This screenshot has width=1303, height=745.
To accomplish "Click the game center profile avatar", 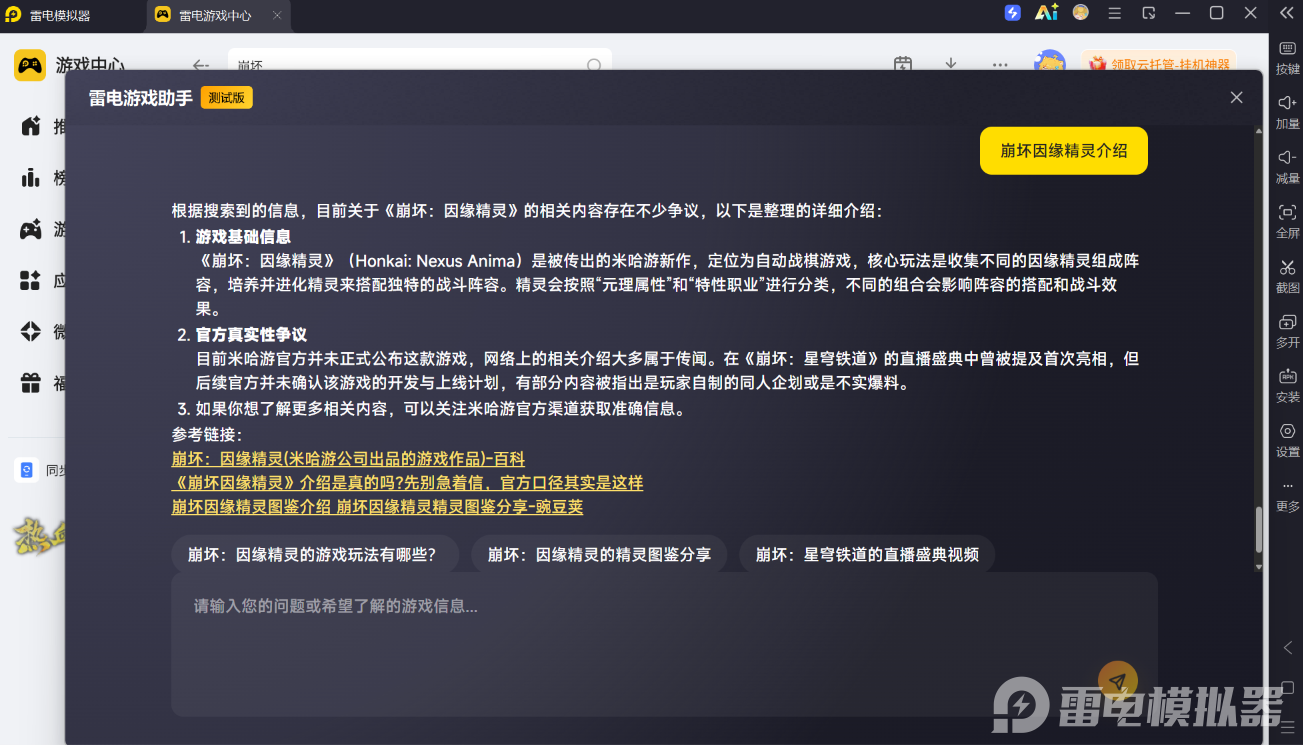I will [1049, 60].
